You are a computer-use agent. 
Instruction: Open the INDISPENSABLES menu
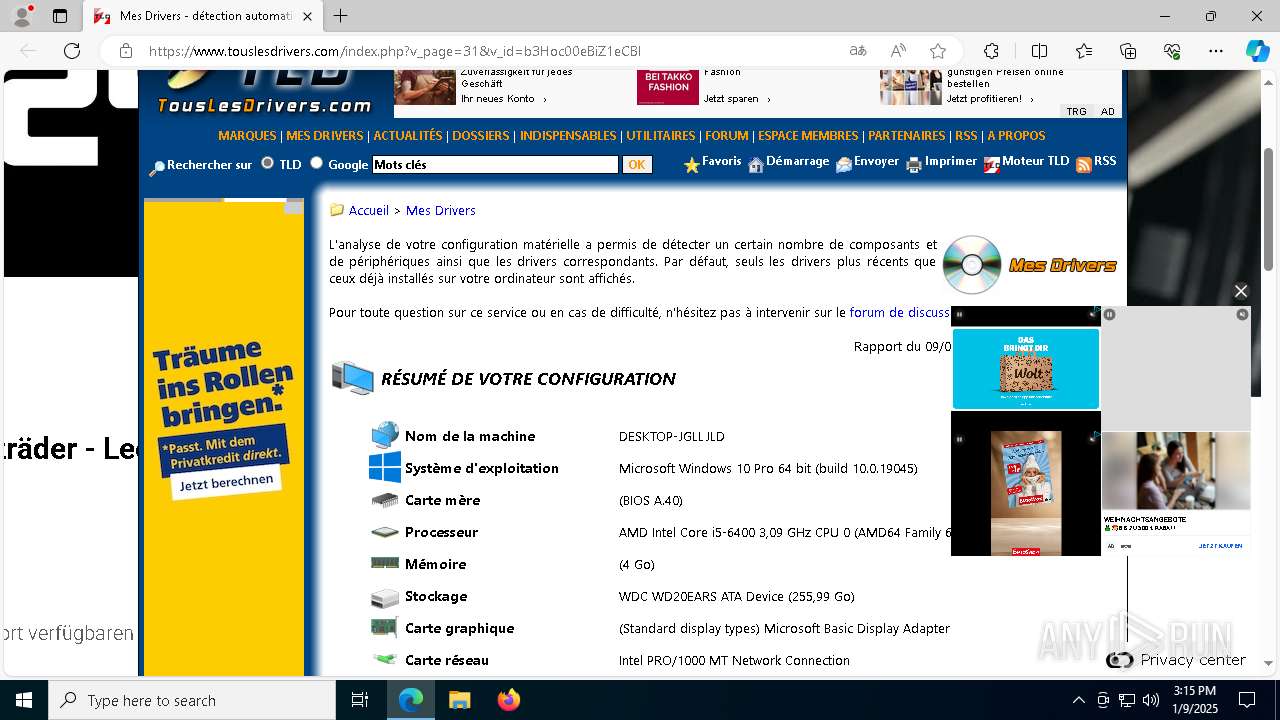568,136
